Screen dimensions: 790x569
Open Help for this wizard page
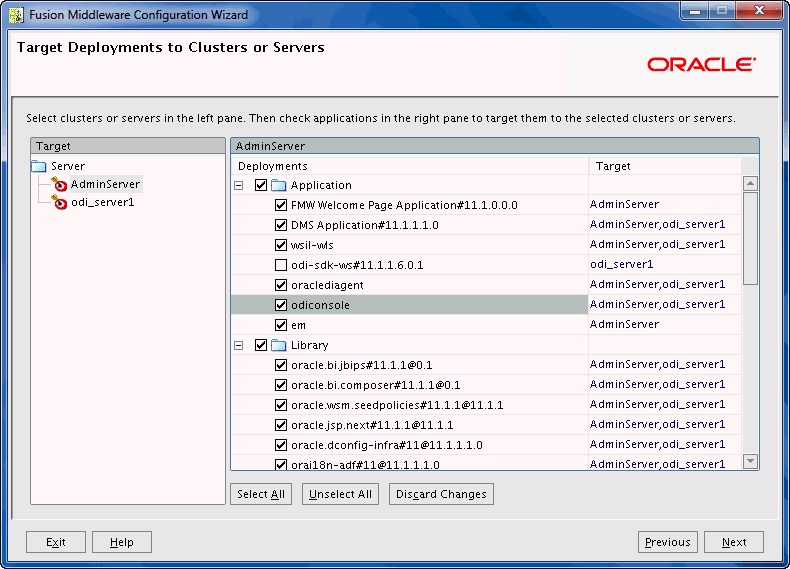click(122, 542)
